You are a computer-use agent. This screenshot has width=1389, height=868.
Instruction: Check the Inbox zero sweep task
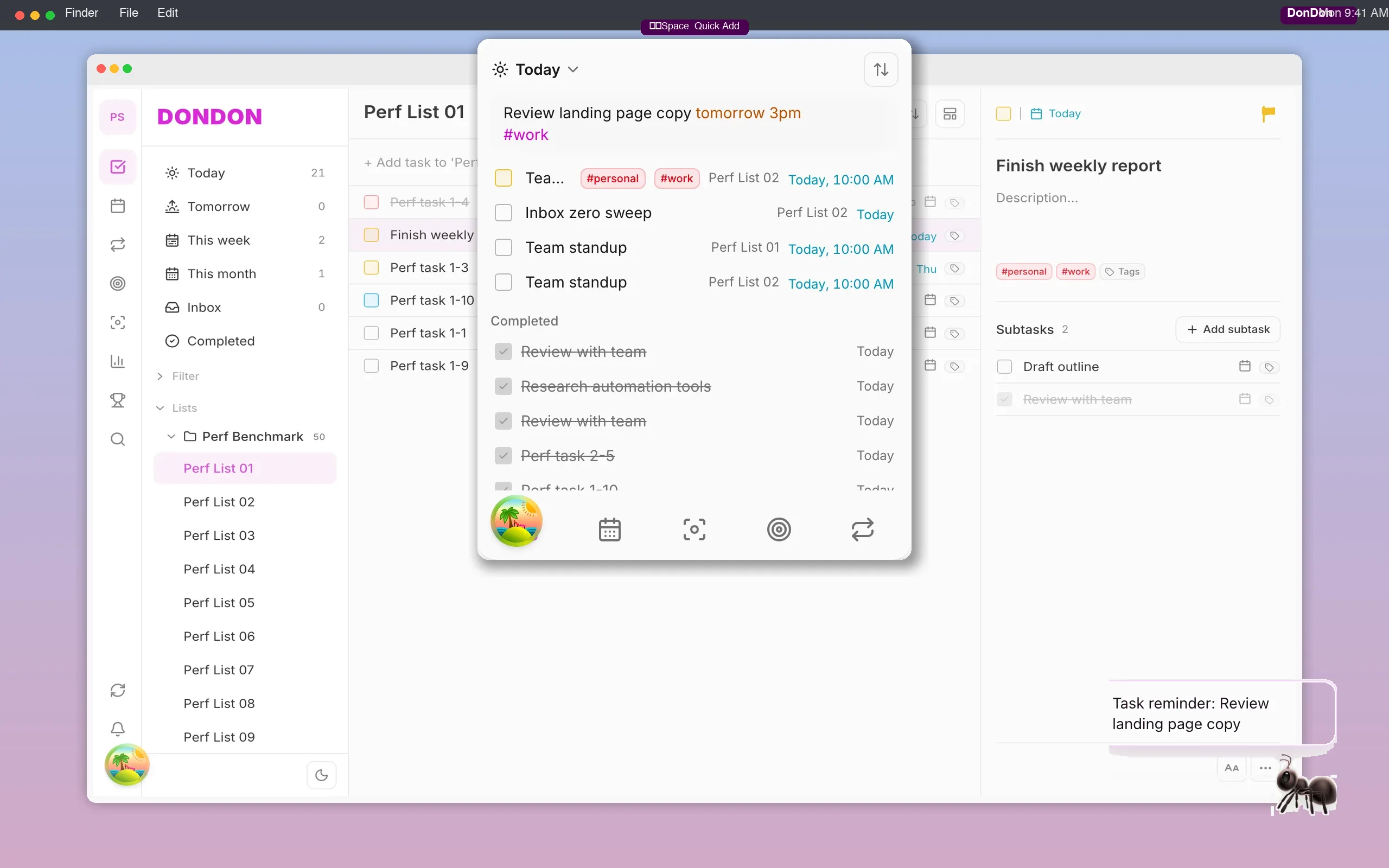pos(504,213)
